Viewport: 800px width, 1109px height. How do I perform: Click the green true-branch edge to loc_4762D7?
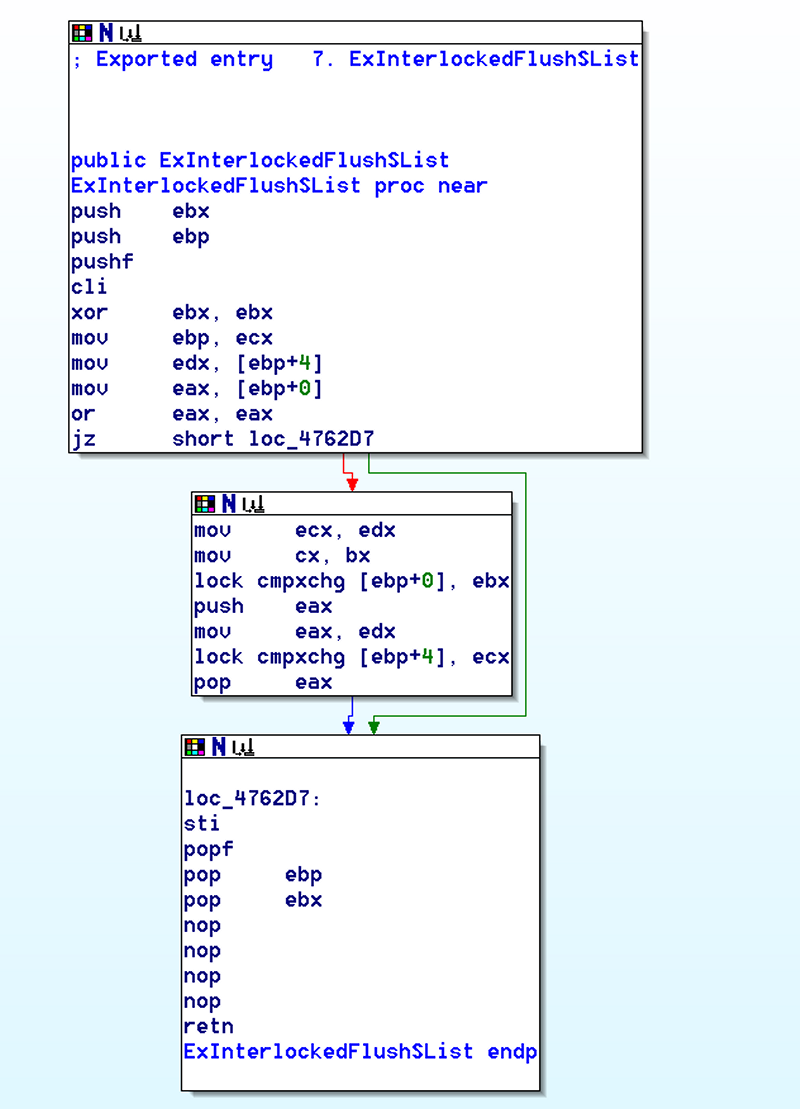coord(526,594)
